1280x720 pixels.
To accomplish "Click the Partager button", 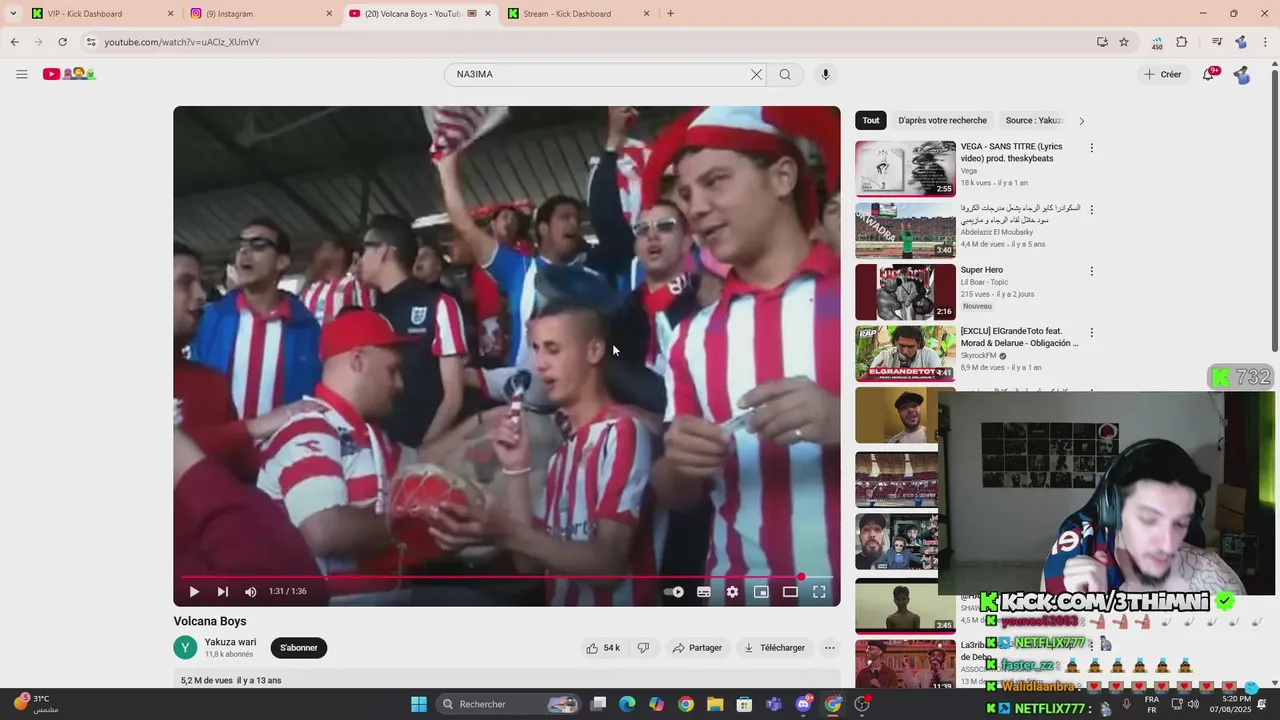I will (697, 648).
